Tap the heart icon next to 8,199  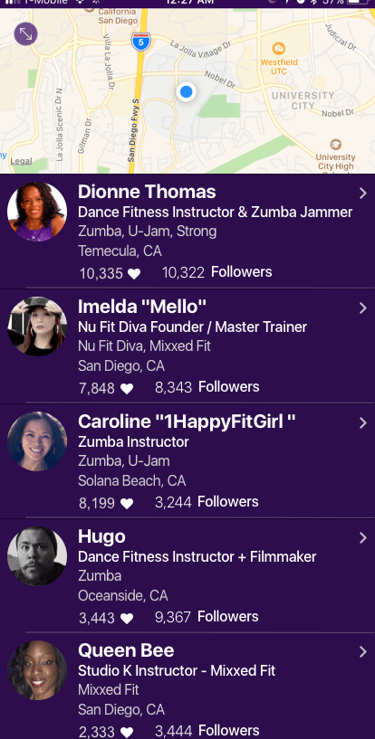click(127, 504)
